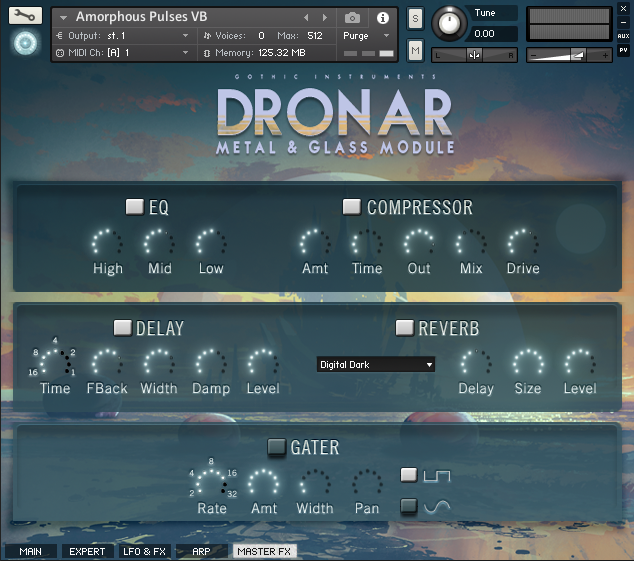Click the EQ High knob
634x561 pixels.
[x=107, y=244]
